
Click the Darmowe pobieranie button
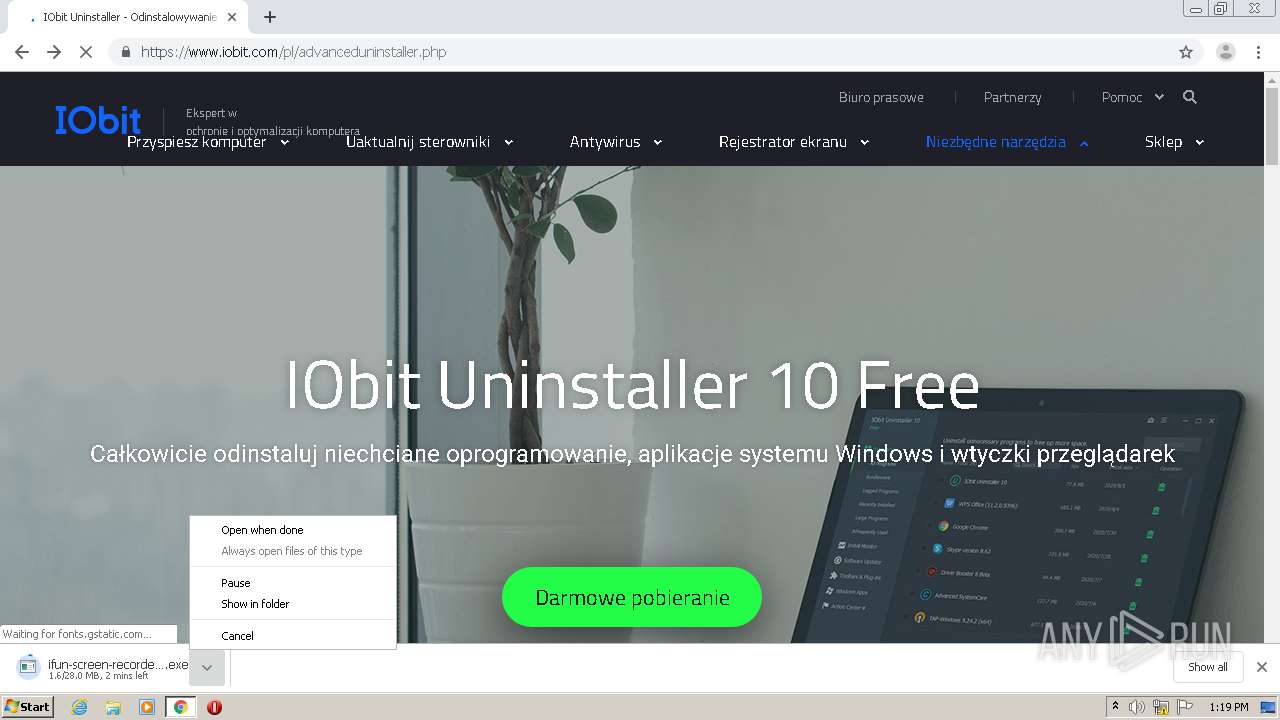(632, 597)
